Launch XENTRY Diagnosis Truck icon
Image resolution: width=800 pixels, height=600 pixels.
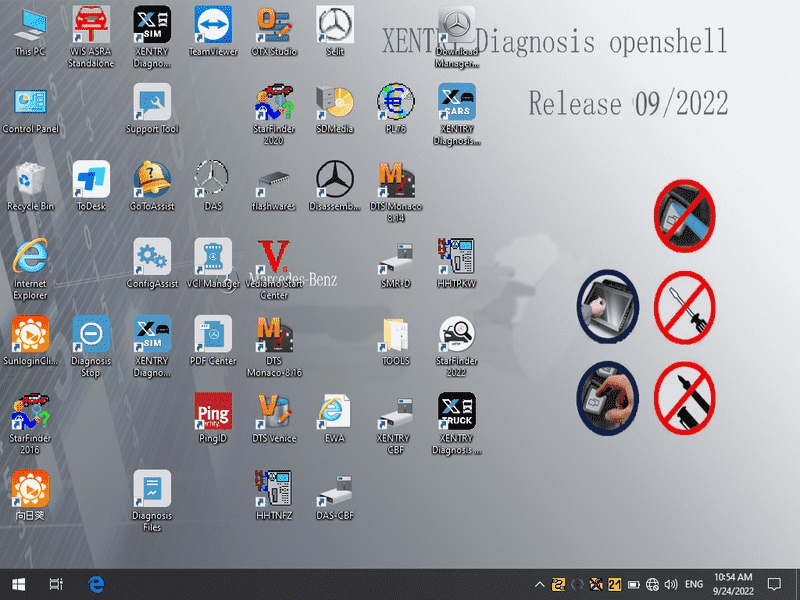pos(457,424)
